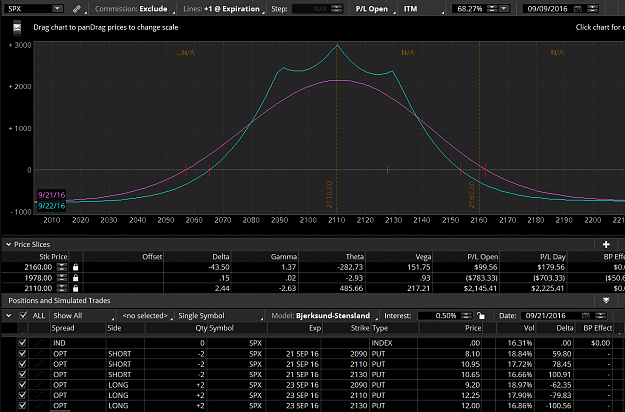Open the calendar for positions Date 09/21/2016

tap(586, 316)
